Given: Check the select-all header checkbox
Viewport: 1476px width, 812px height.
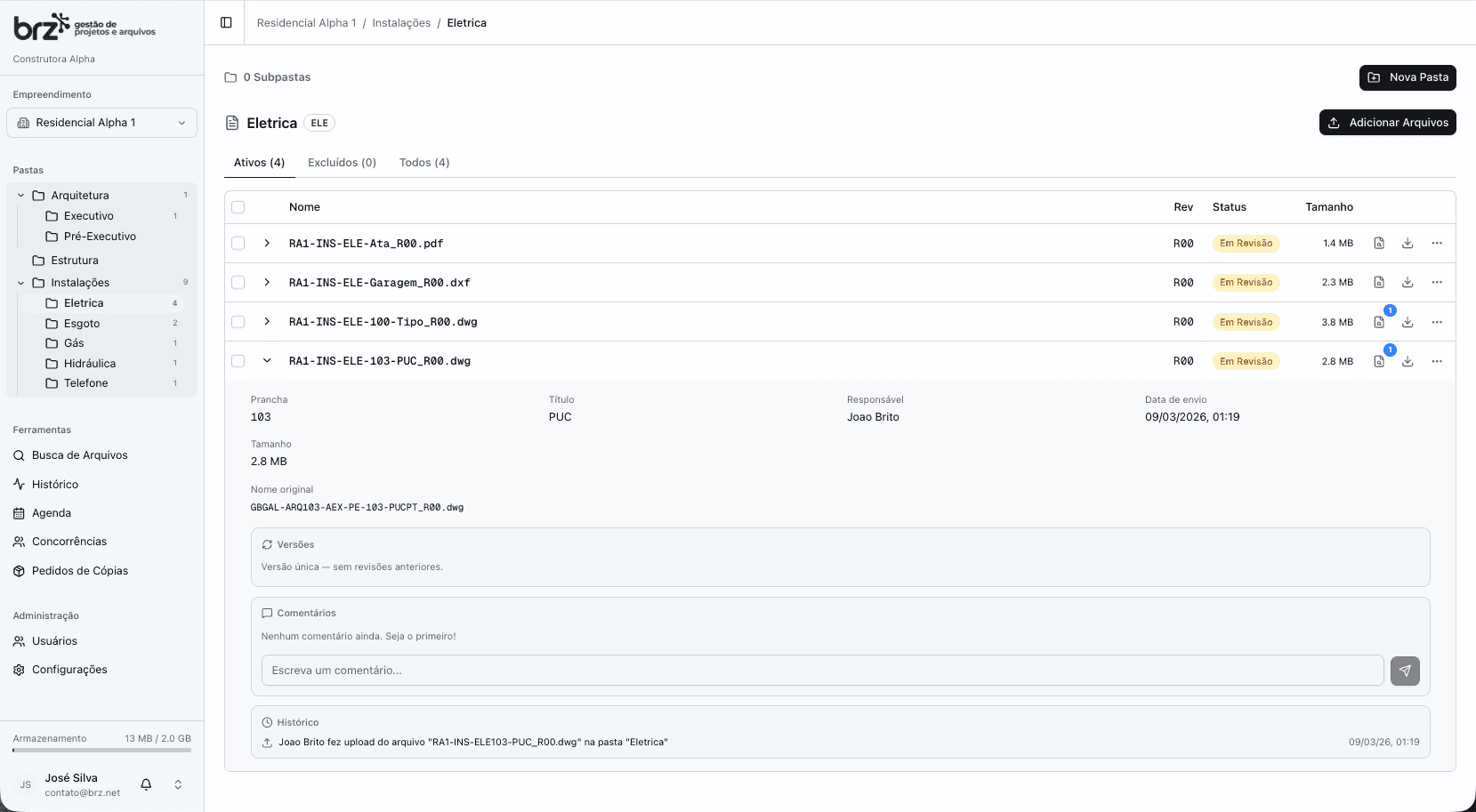Looking at the screenshot, I should point(238,207).
